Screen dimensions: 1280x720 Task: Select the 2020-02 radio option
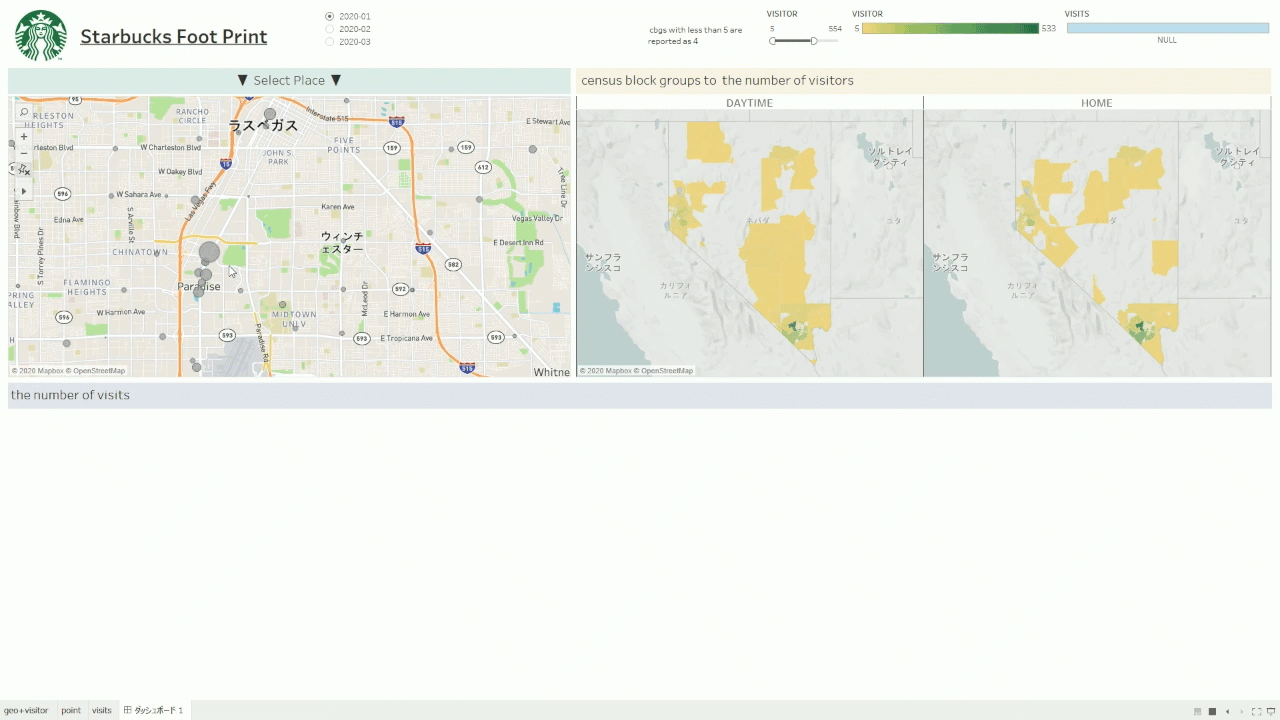pyautogui.click(x=330, y=29)
